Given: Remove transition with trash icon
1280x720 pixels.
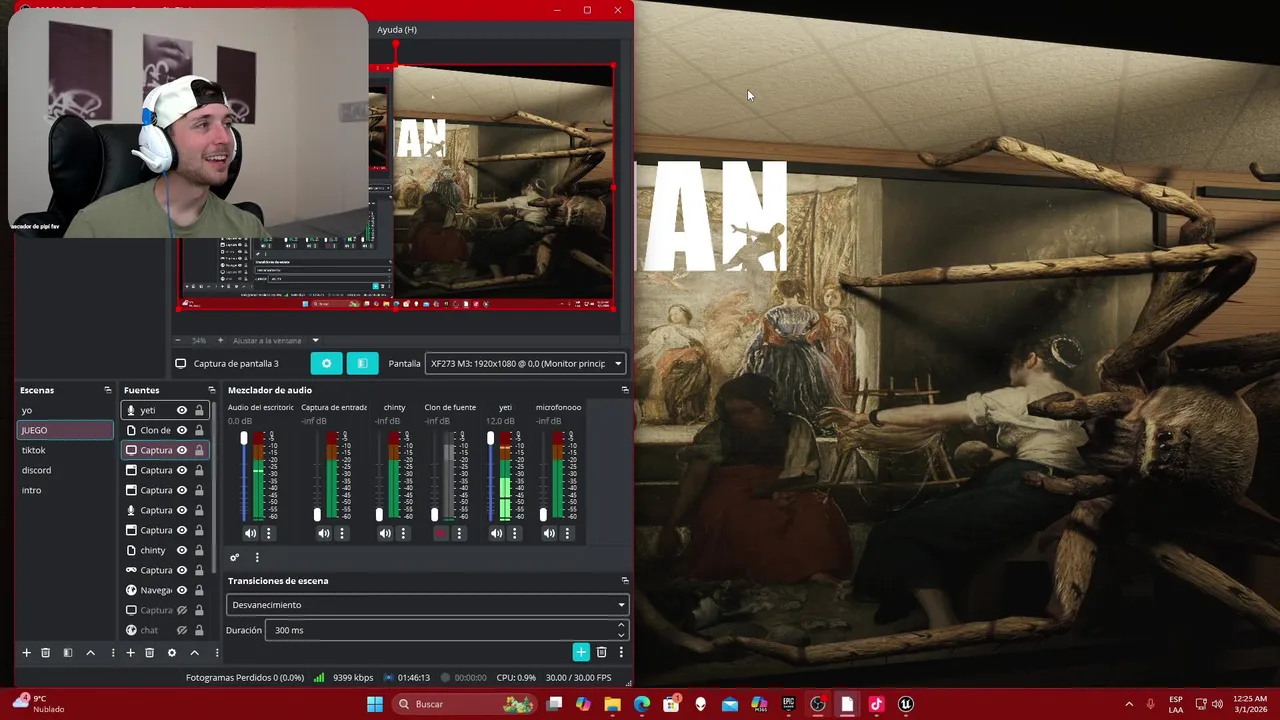Looking at the screenshot, I should click(601, 652).
